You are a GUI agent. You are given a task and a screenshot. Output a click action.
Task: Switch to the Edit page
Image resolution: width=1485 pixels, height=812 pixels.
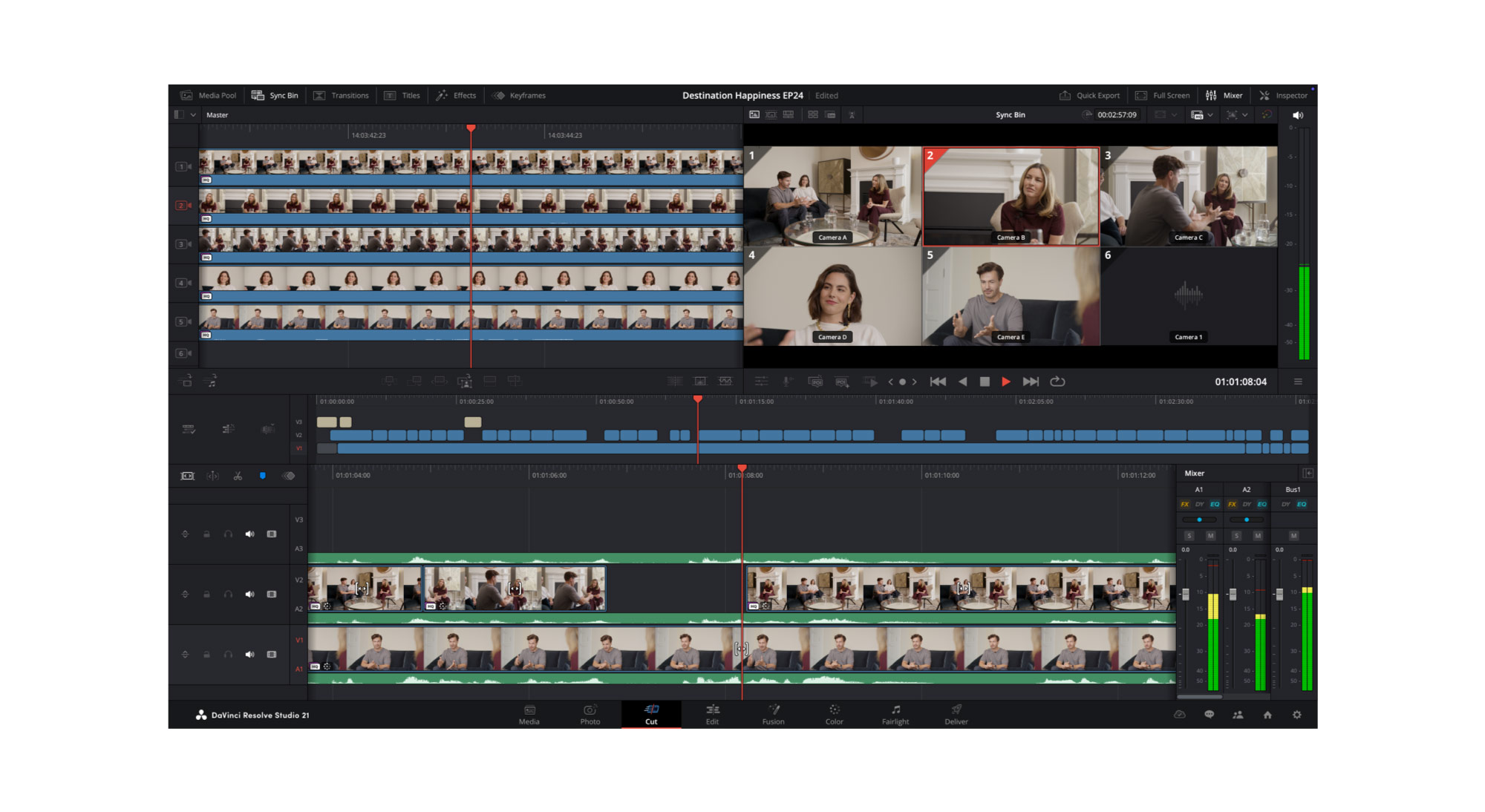pyautogui.click(x=712, y=715)
